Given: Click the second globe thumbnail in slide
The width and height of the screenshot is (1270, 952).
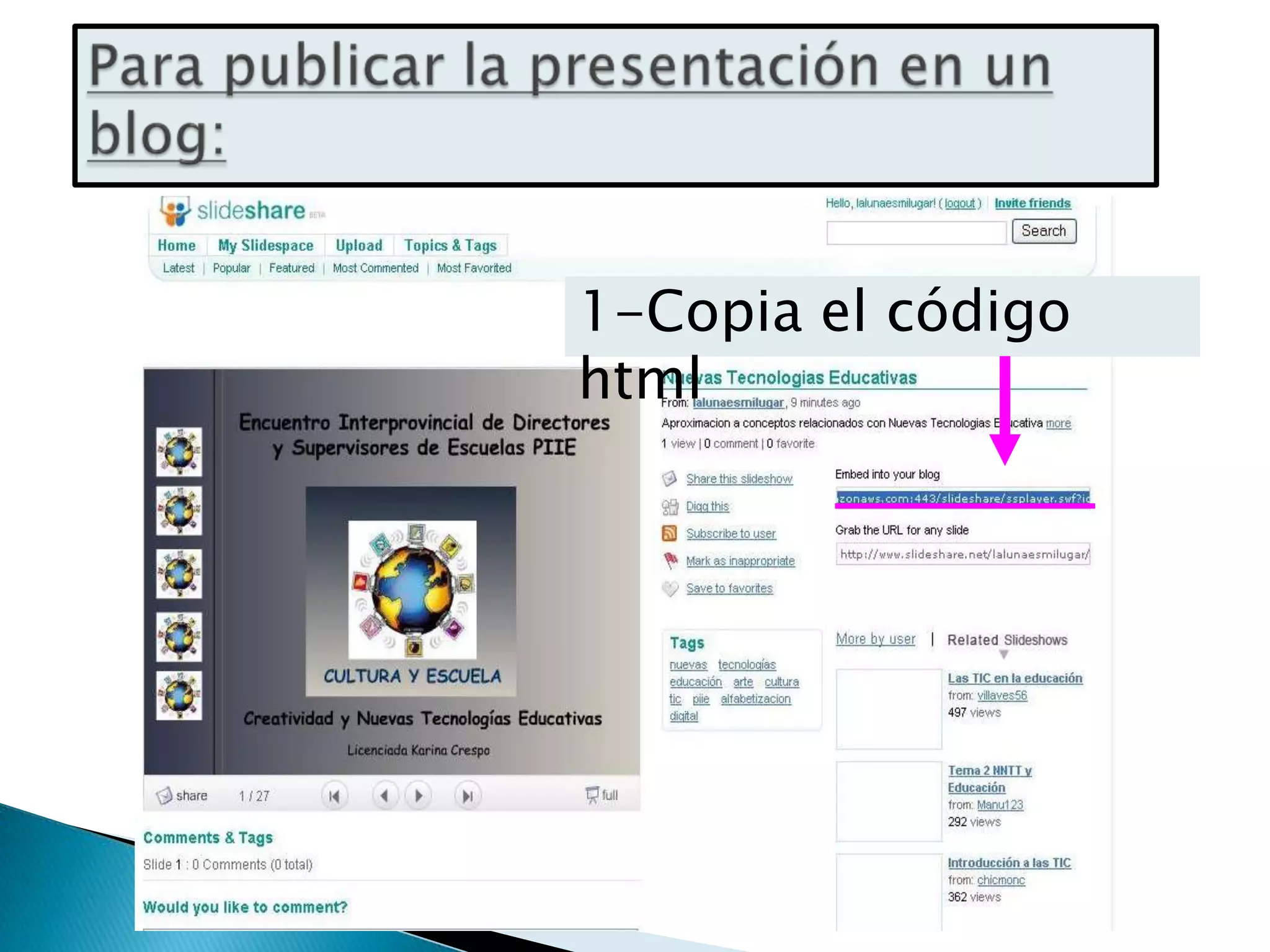Looking at the screenshot, I should [179, 511].
